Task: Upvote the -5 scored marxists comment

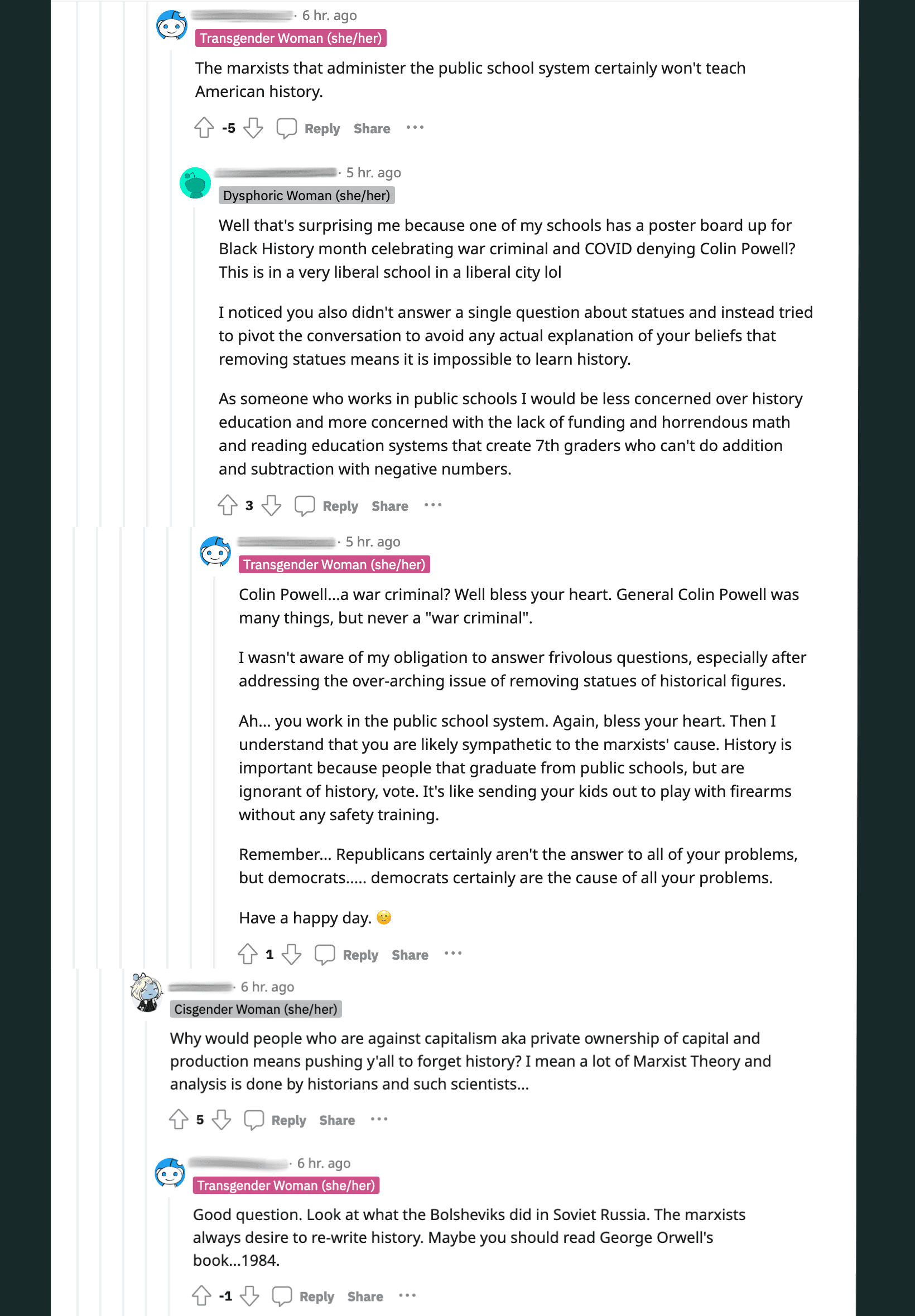Action: 204,128
